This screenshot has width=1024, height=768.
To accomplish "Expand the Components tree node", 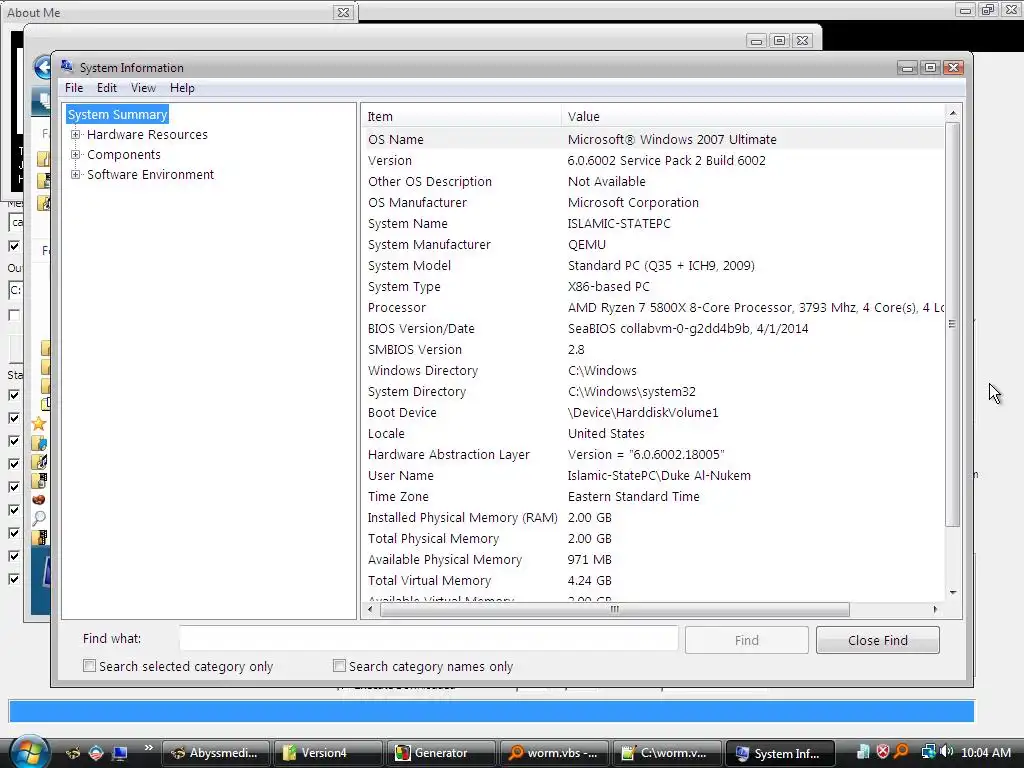I will (76, 155).
